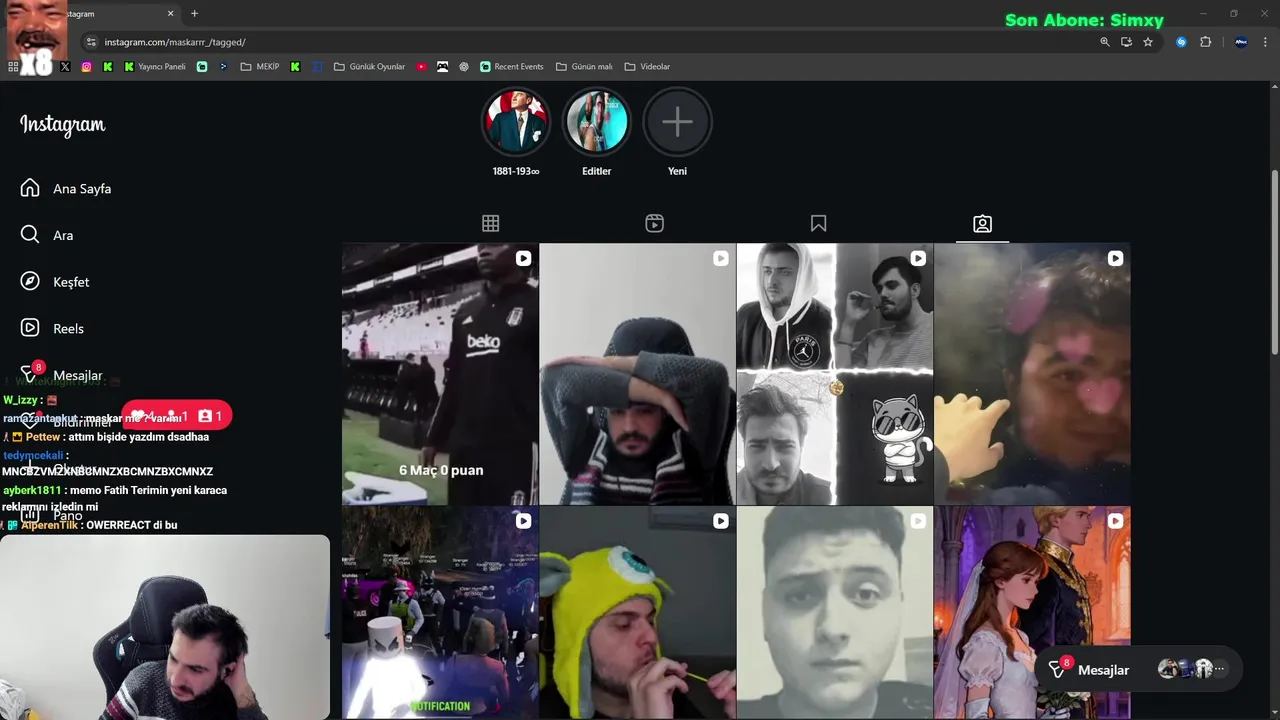The height and width of the screenshot is (720, 1280).
Task: Click the install app icon in address bar
Action: point(1126,42)
